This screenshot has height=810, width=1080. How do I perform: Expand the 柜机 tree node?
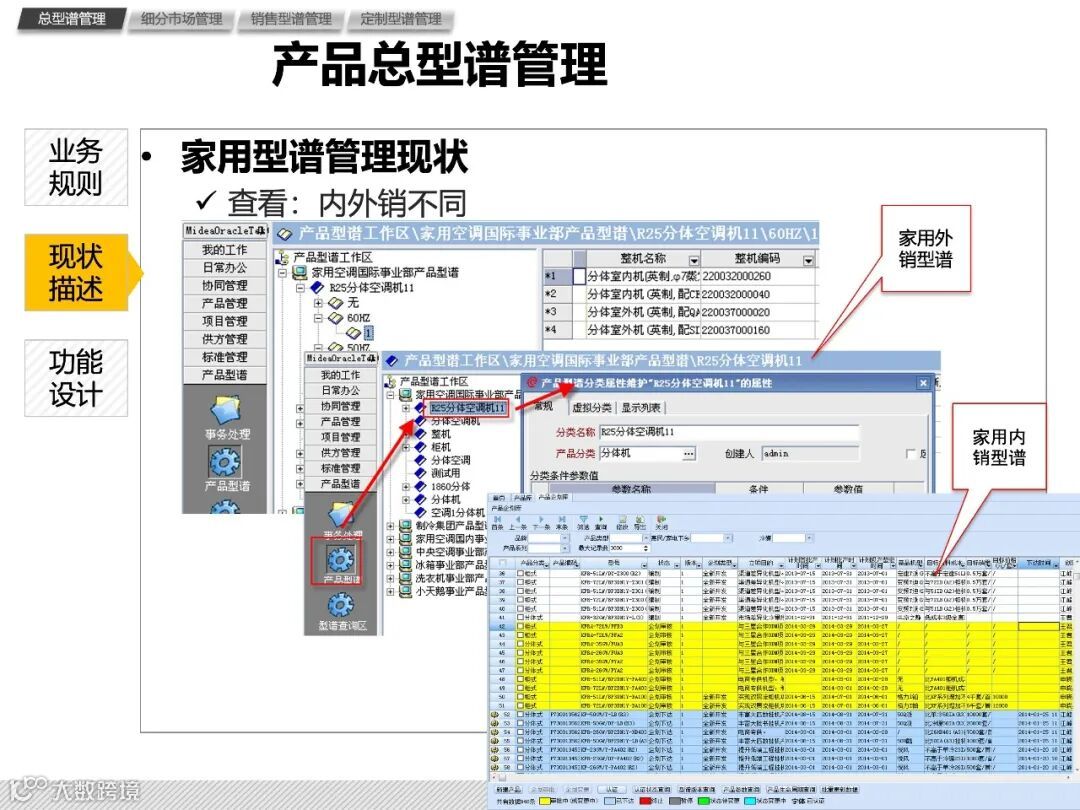pyautogui.click(x=406, y=447)
